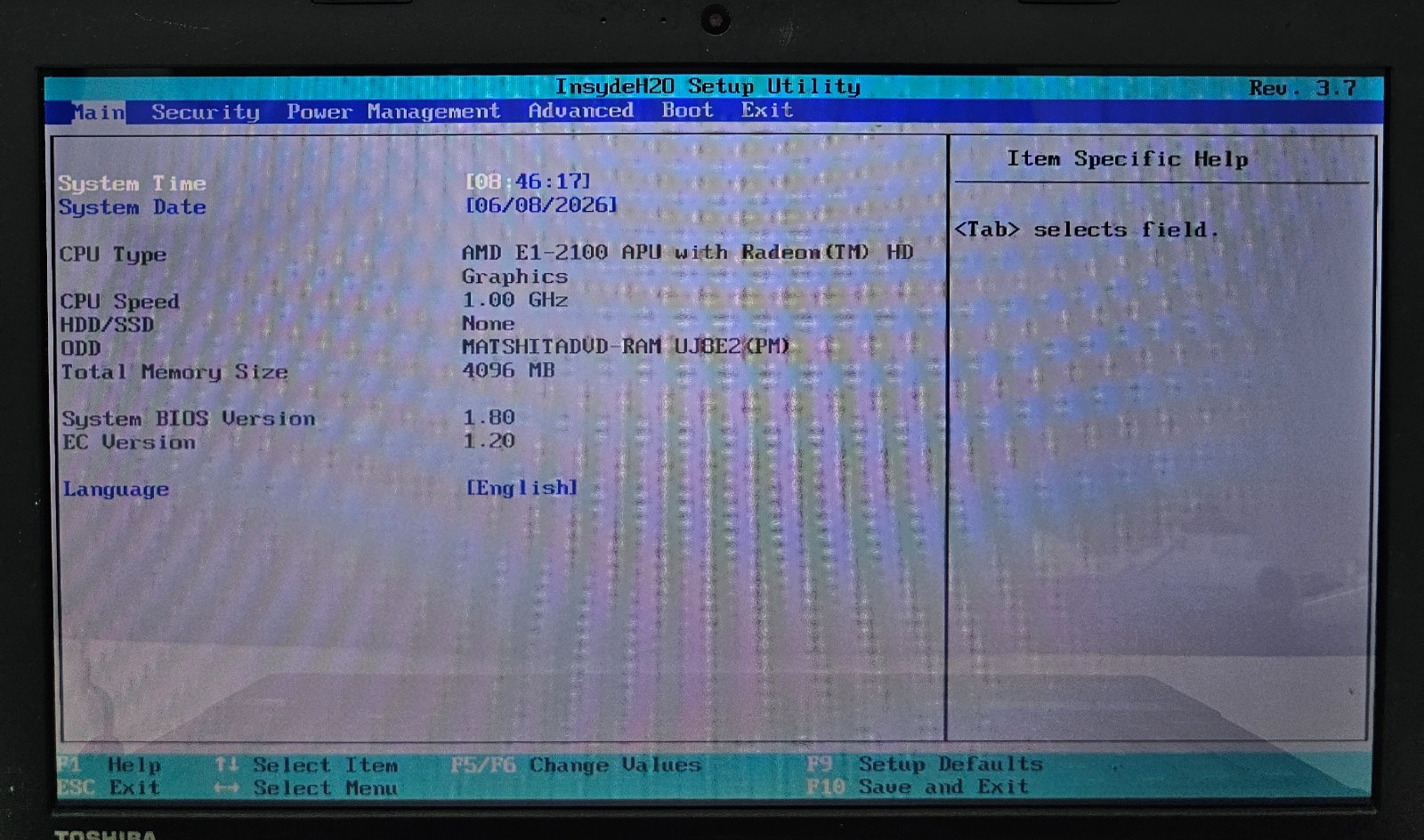Click the System Date label
Viewport: 1424px width, 840px height.
132,207
